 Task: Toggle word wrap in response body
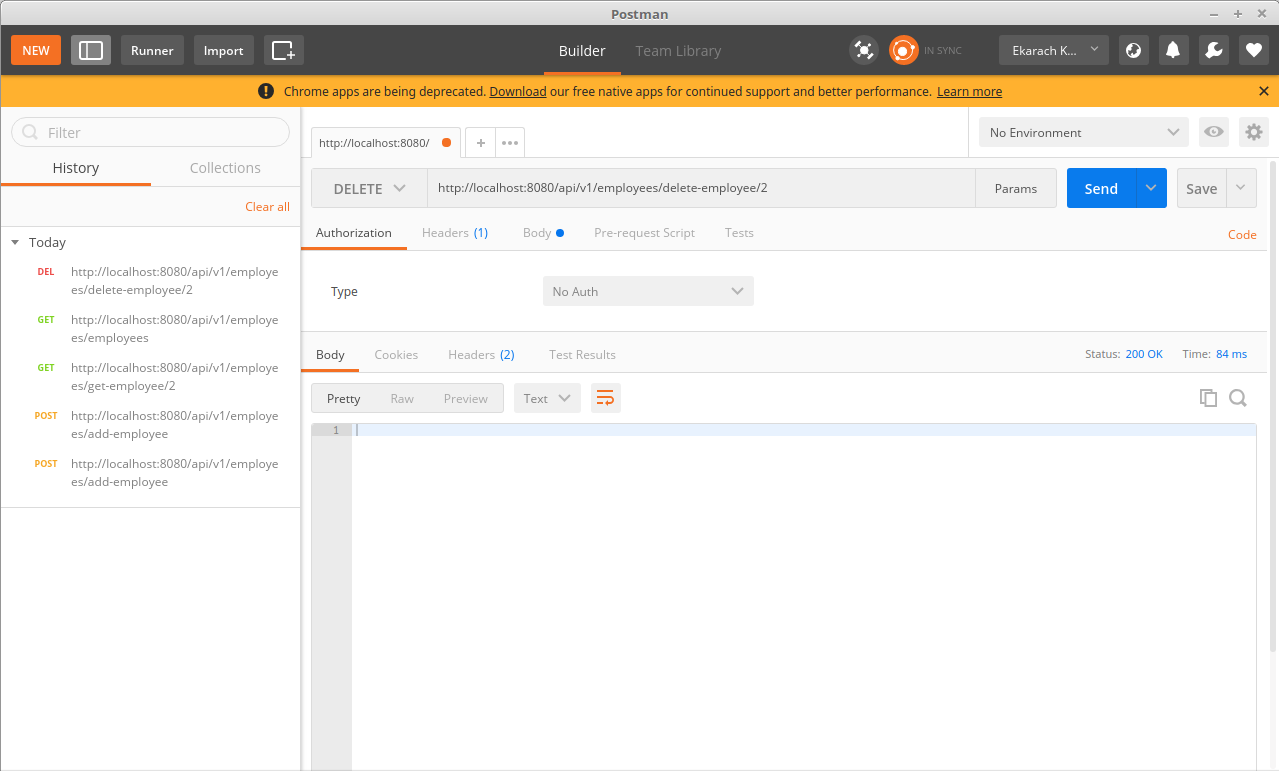point(605,398)
